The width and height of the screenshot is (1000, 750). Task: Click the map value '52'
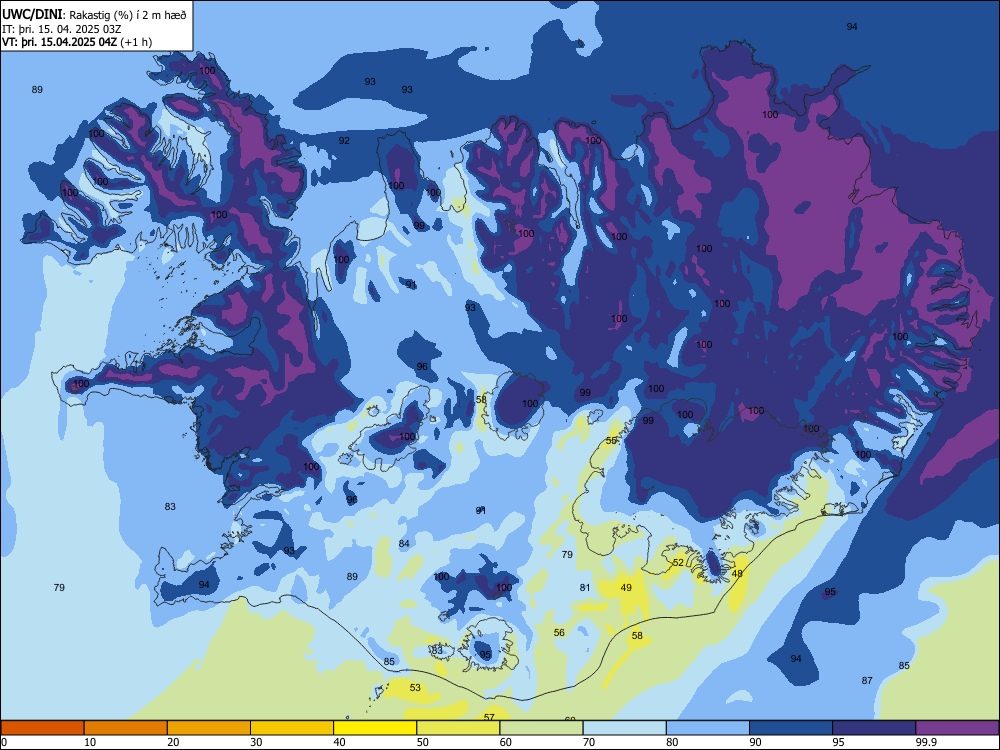(678, 562)
